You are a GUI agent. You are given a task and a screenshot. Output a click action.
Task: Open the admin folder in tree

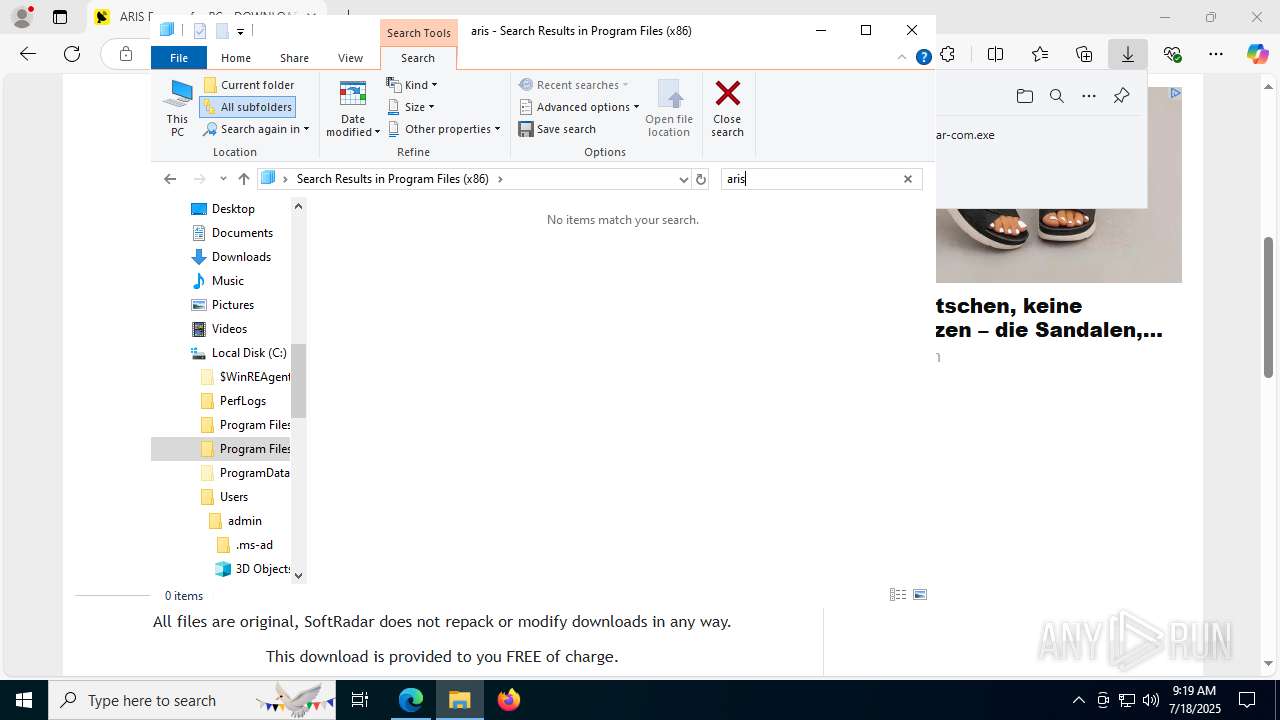pyautogui.click(x=245, y=521)
